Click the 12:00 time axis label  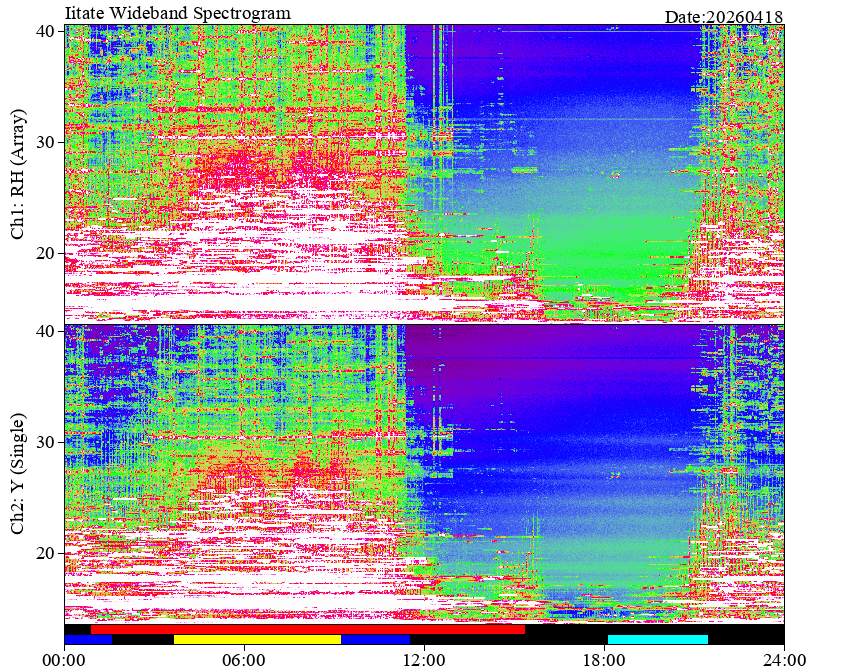click(x=424, y=660)
